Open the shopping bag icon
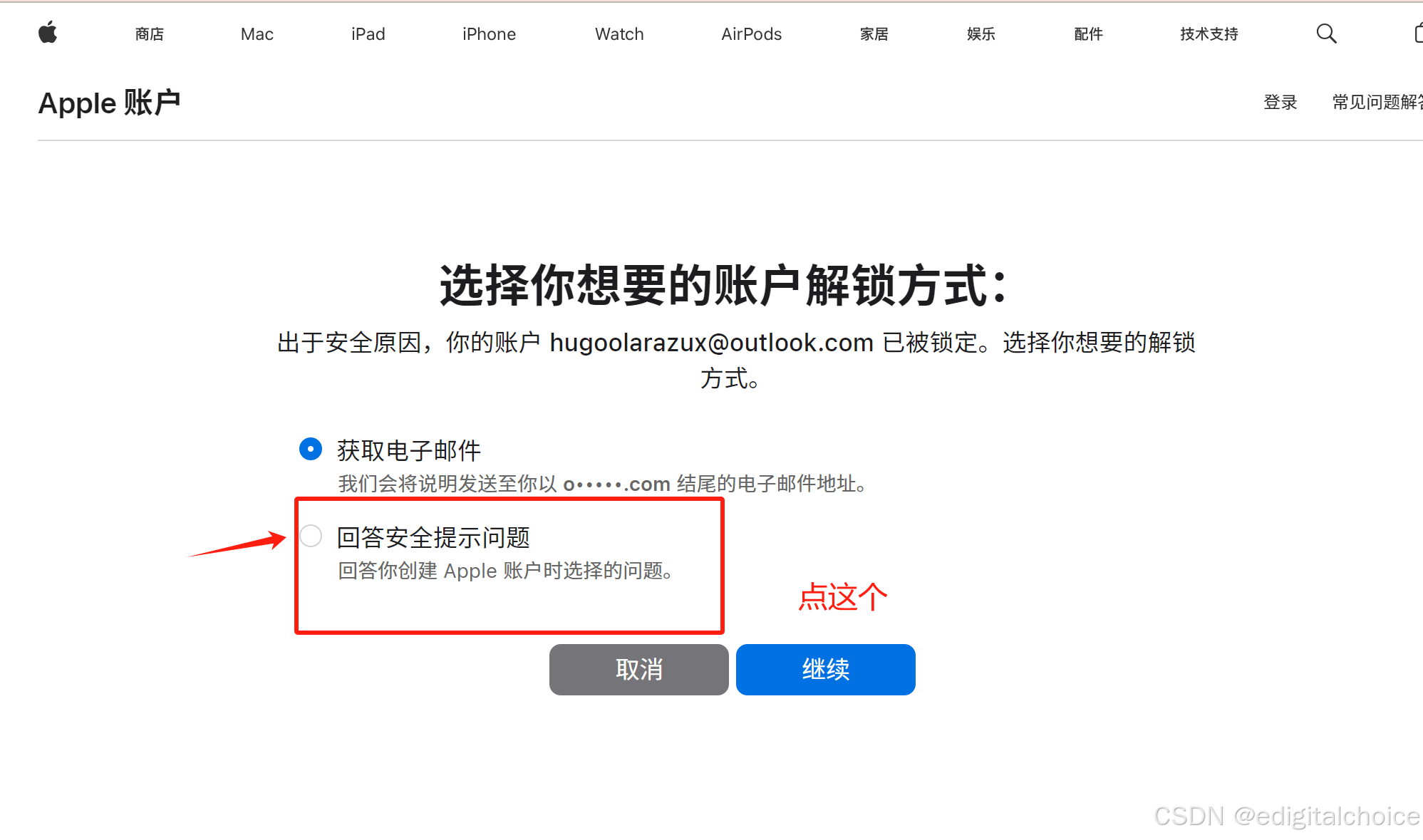Viewport: 1423px width, 840px height. coord(1418,33)
